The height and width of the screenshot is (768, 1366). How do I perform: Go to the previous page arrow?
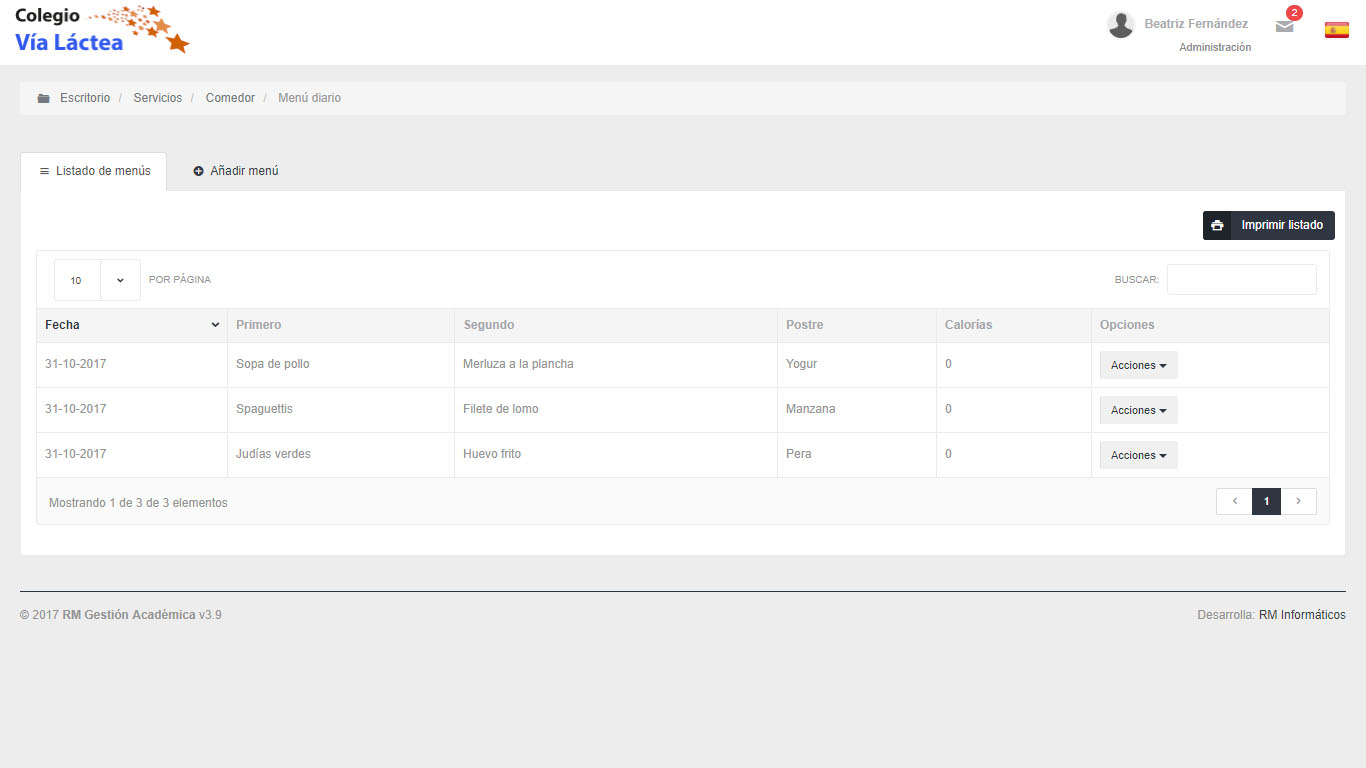(1234, 502)
